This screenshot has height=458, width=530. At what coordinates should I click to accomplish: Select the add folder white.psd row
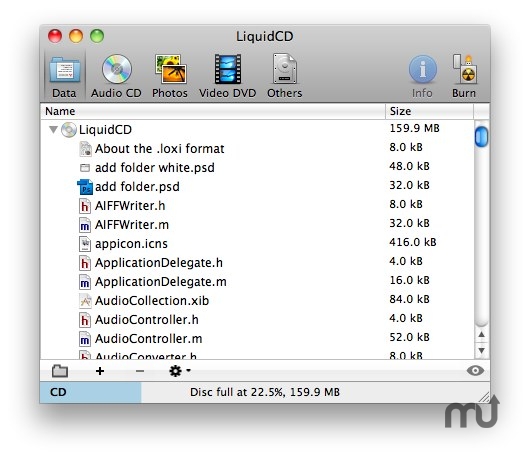click(257, 168)
